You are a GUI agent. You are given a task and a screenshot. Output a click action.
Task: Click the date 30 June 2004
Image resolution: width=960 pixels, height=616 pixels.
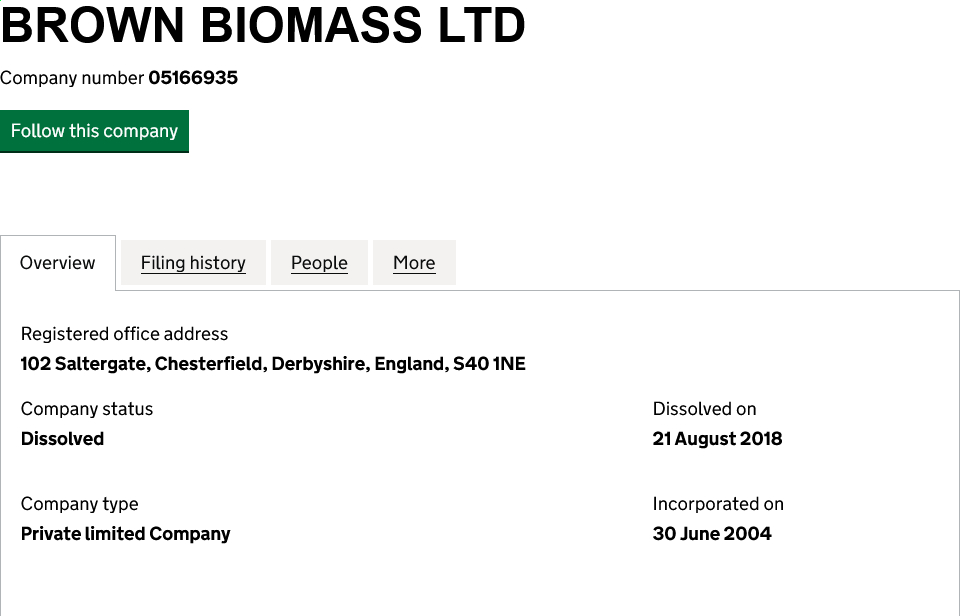point(712,534)
